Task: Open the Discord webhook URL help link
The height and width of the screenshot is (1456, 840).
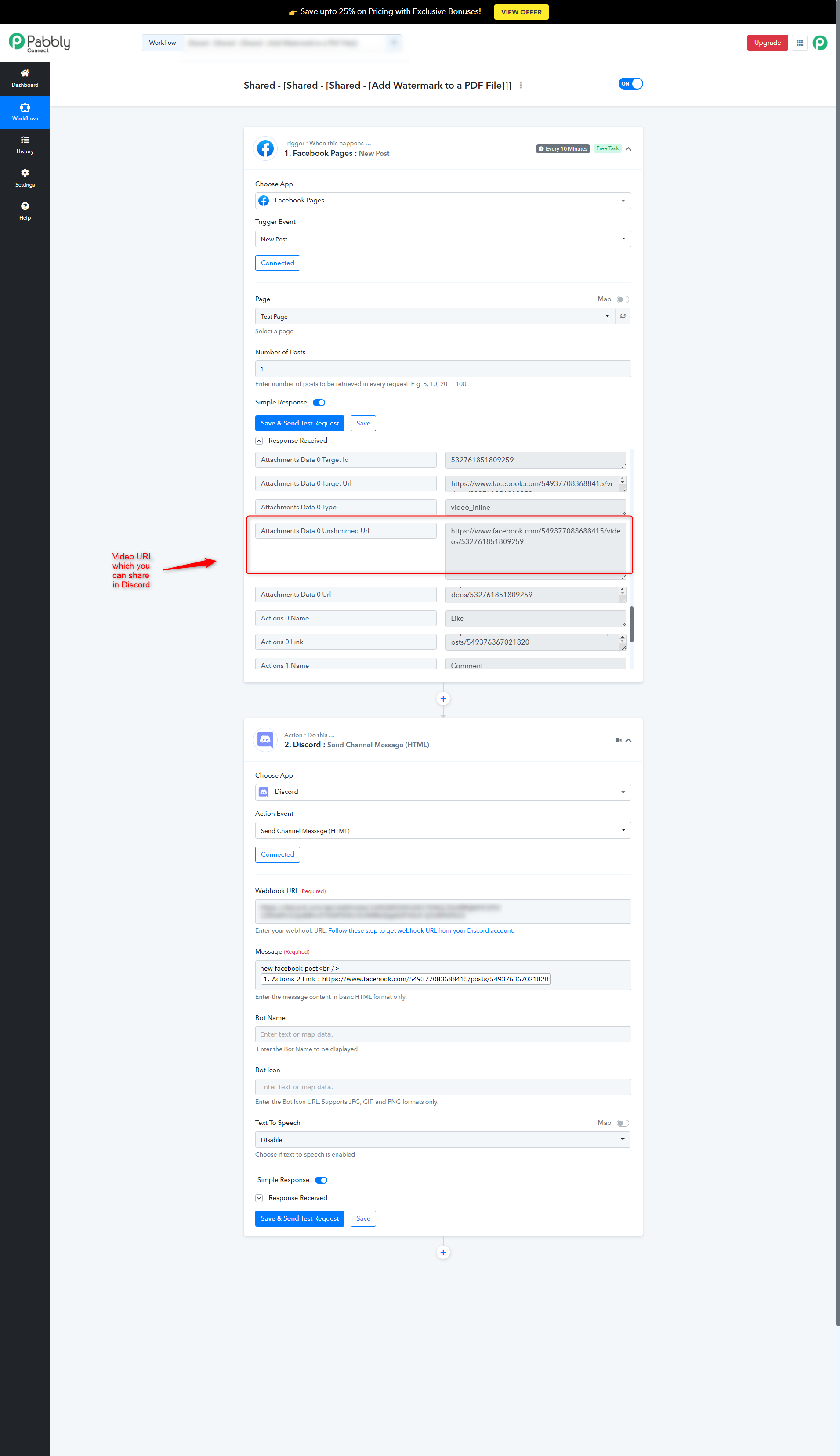Action: pos(420,931)
